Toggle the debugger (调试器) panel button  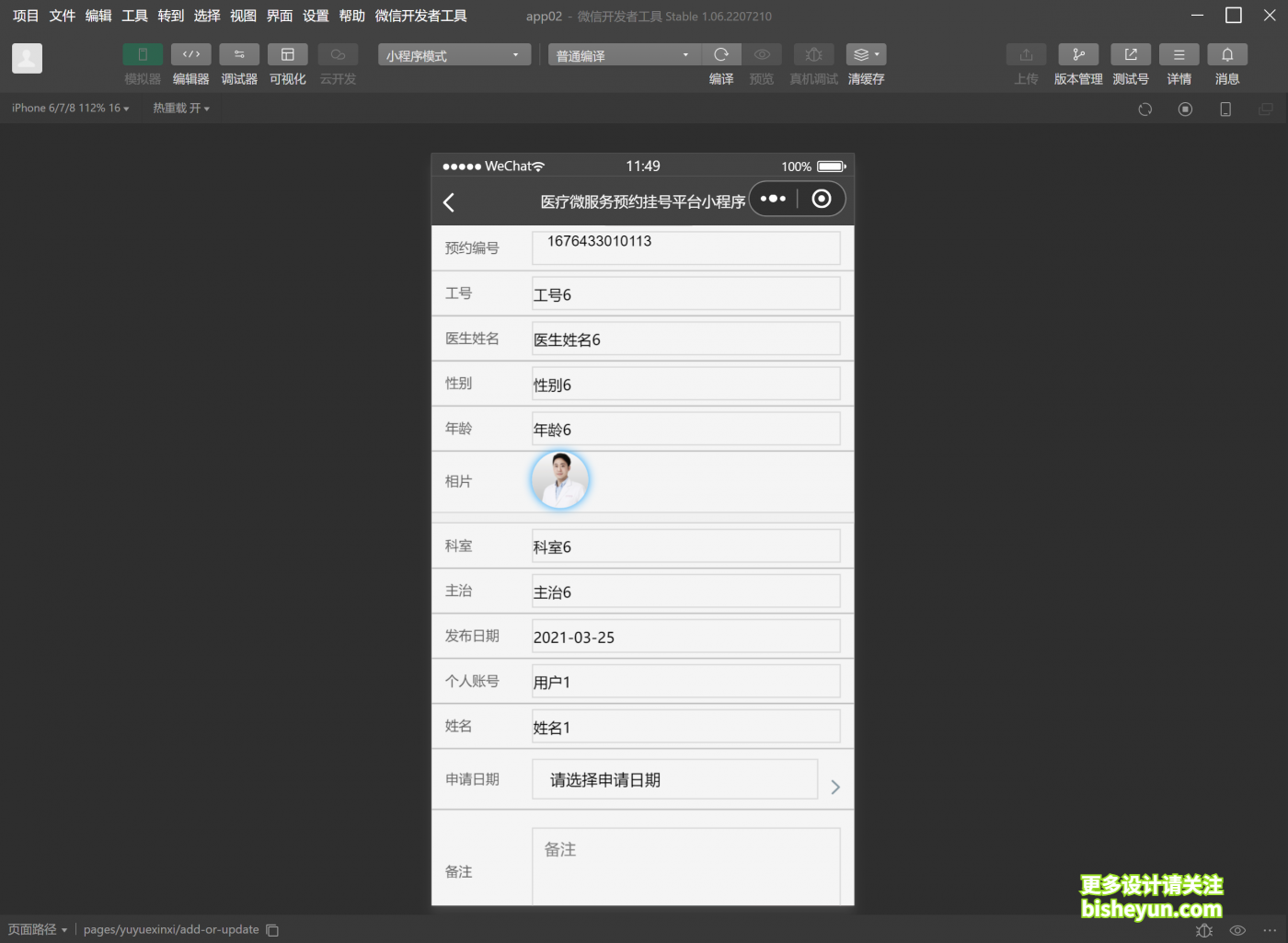[239, 55]
